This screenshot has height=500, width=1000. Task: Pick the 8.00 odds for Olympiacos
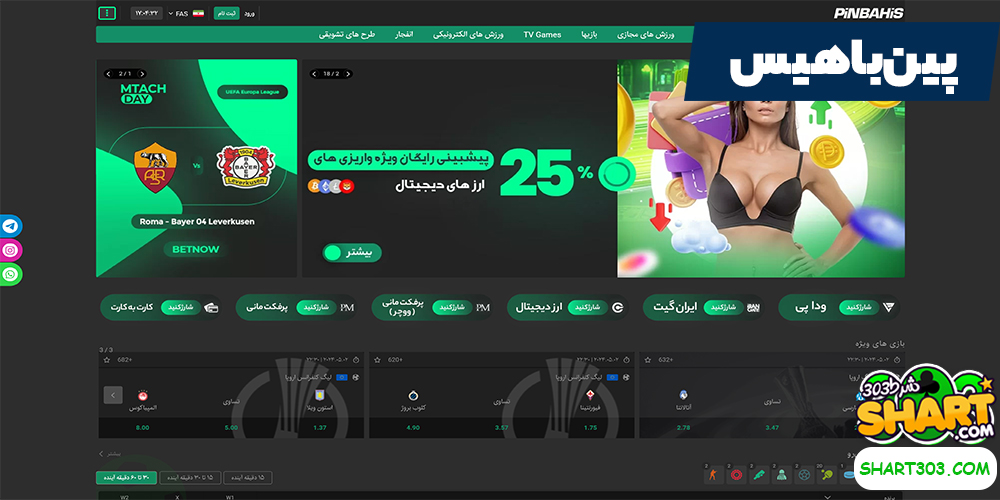(143, 427)
